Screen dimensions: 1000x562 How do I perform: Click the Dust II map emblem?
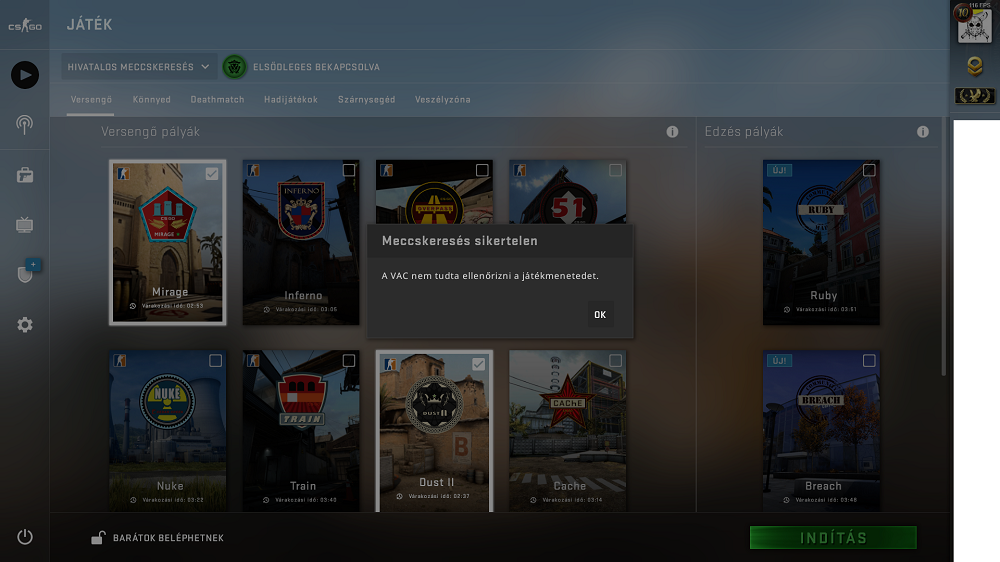click(434, 405)
